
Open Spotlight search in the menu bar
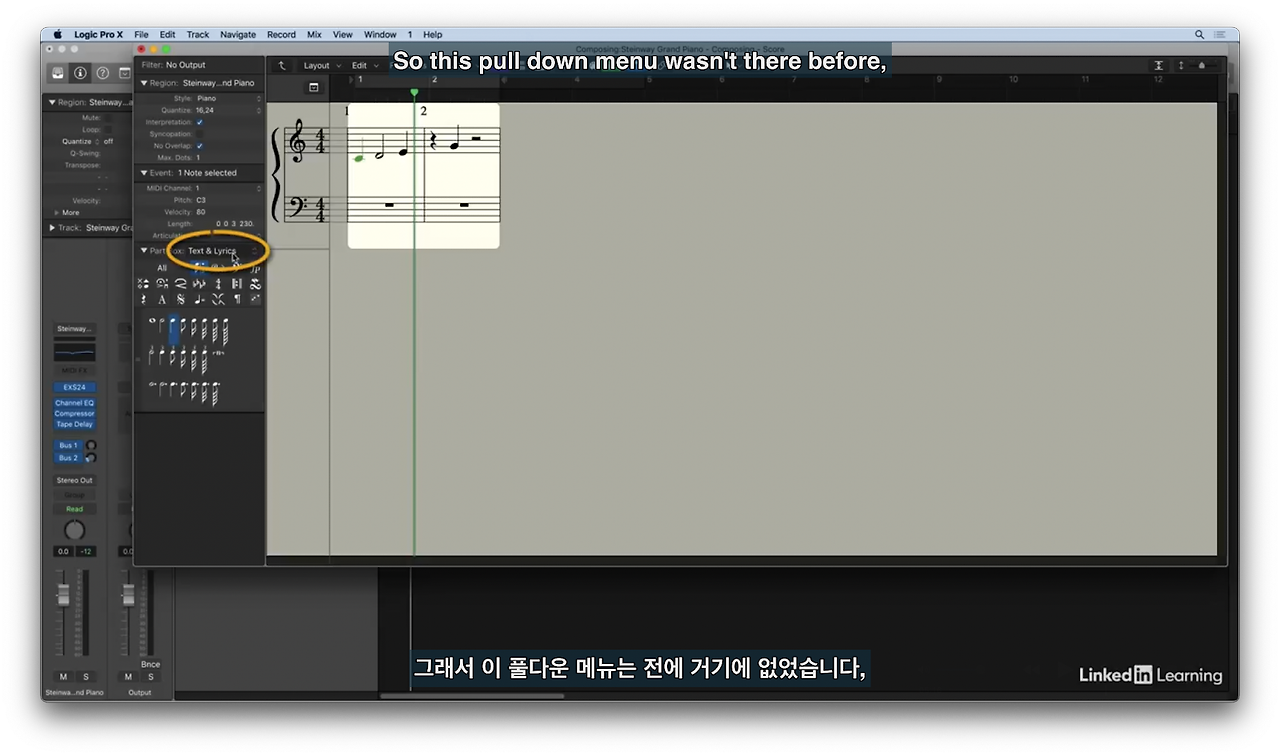(x=1199, y=34)
